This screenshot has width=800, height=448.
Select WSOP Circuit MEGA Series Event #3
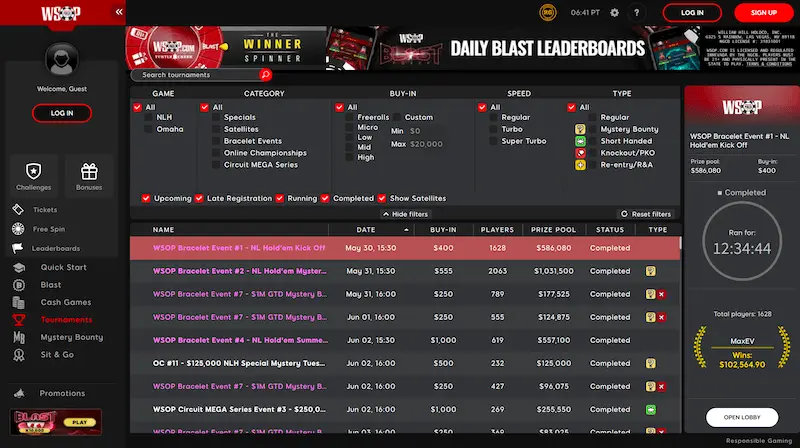pyautogui.click(x=405, y=409)
